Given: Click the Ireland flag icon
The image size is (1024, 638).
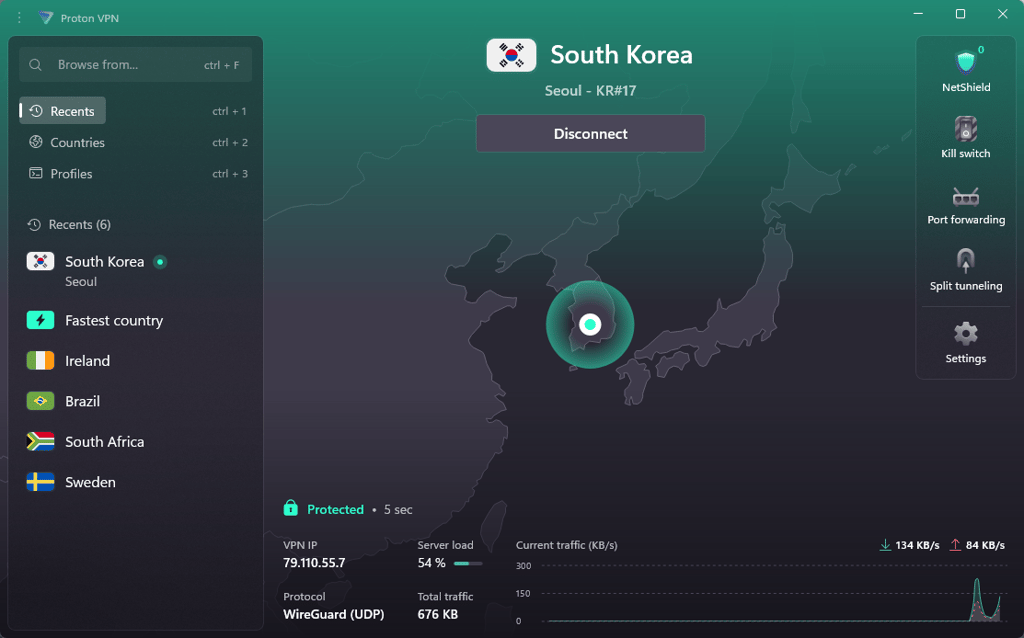Looking at the screenshot, I should tap(40, 360).
